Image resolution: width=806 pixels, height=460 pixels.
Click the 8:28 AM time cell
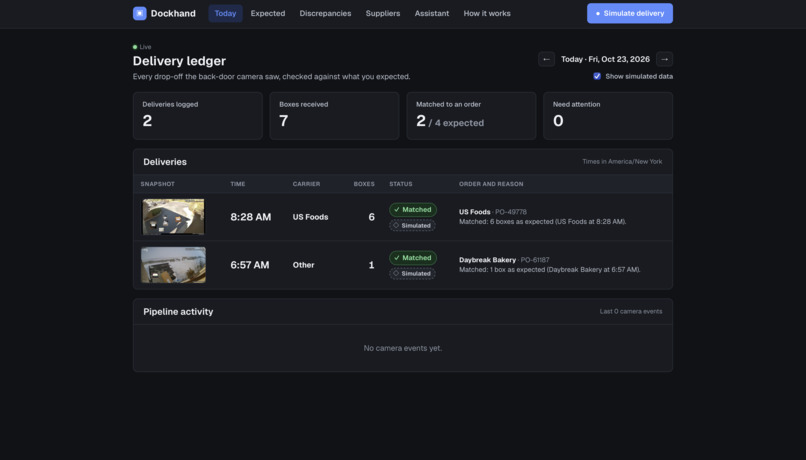tap(250, 217)
